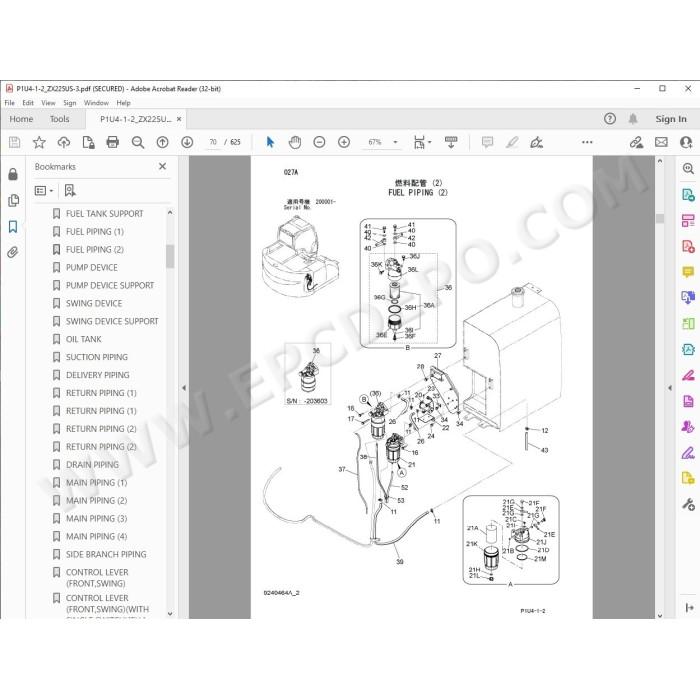Open PUMP DEVICE bookmark

92,267
